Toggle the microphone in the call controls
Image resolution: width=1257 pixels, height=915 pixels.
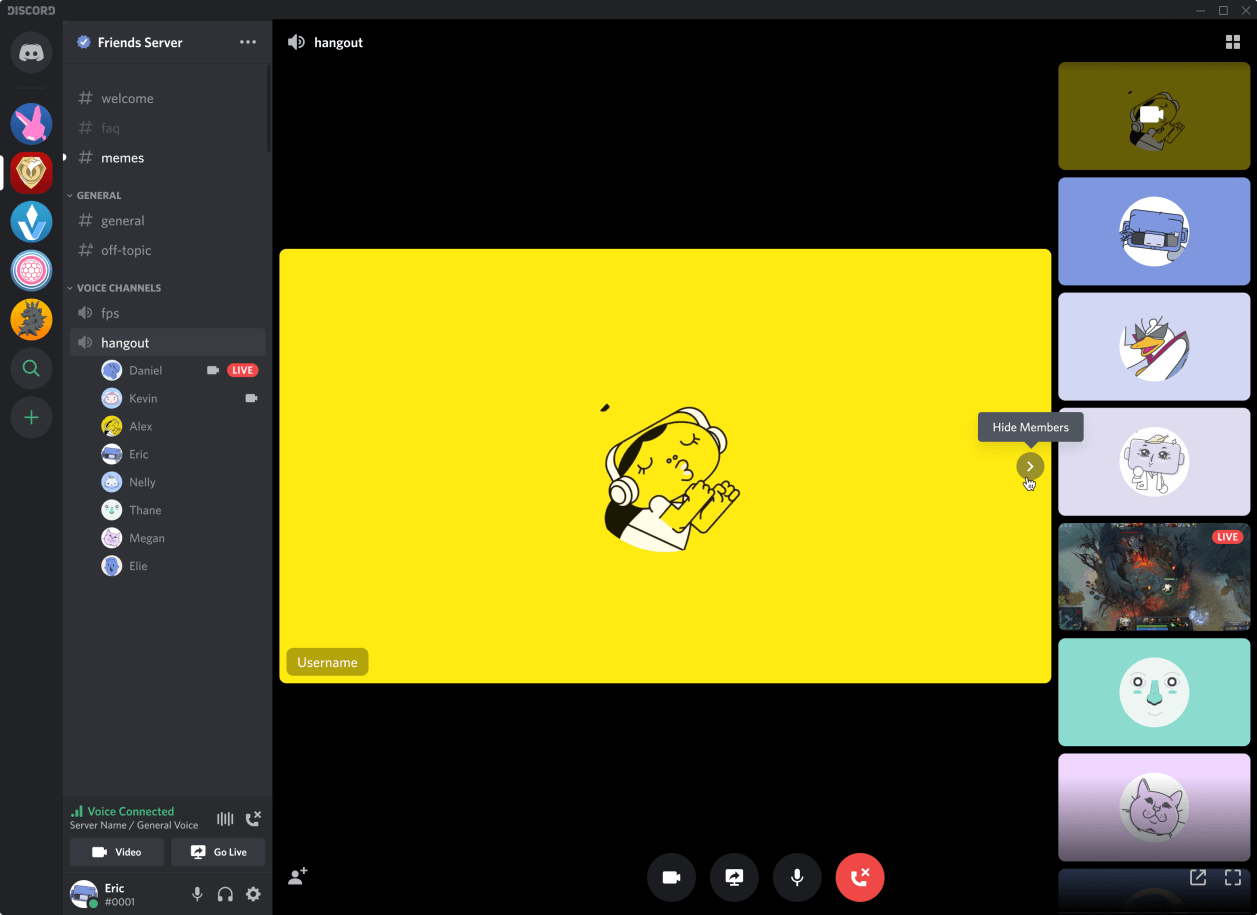coord(797,877)
